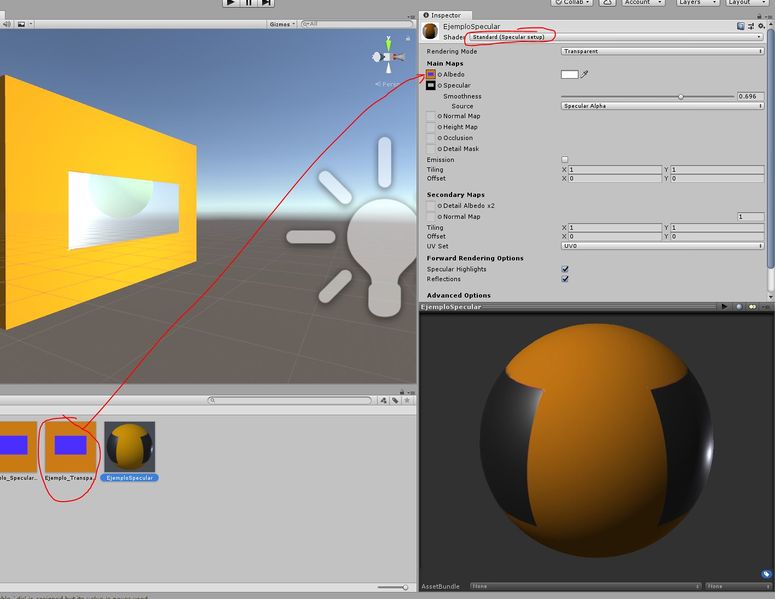Click the blue asset label tag icon

pyautogui.click(x=766, y=574)
